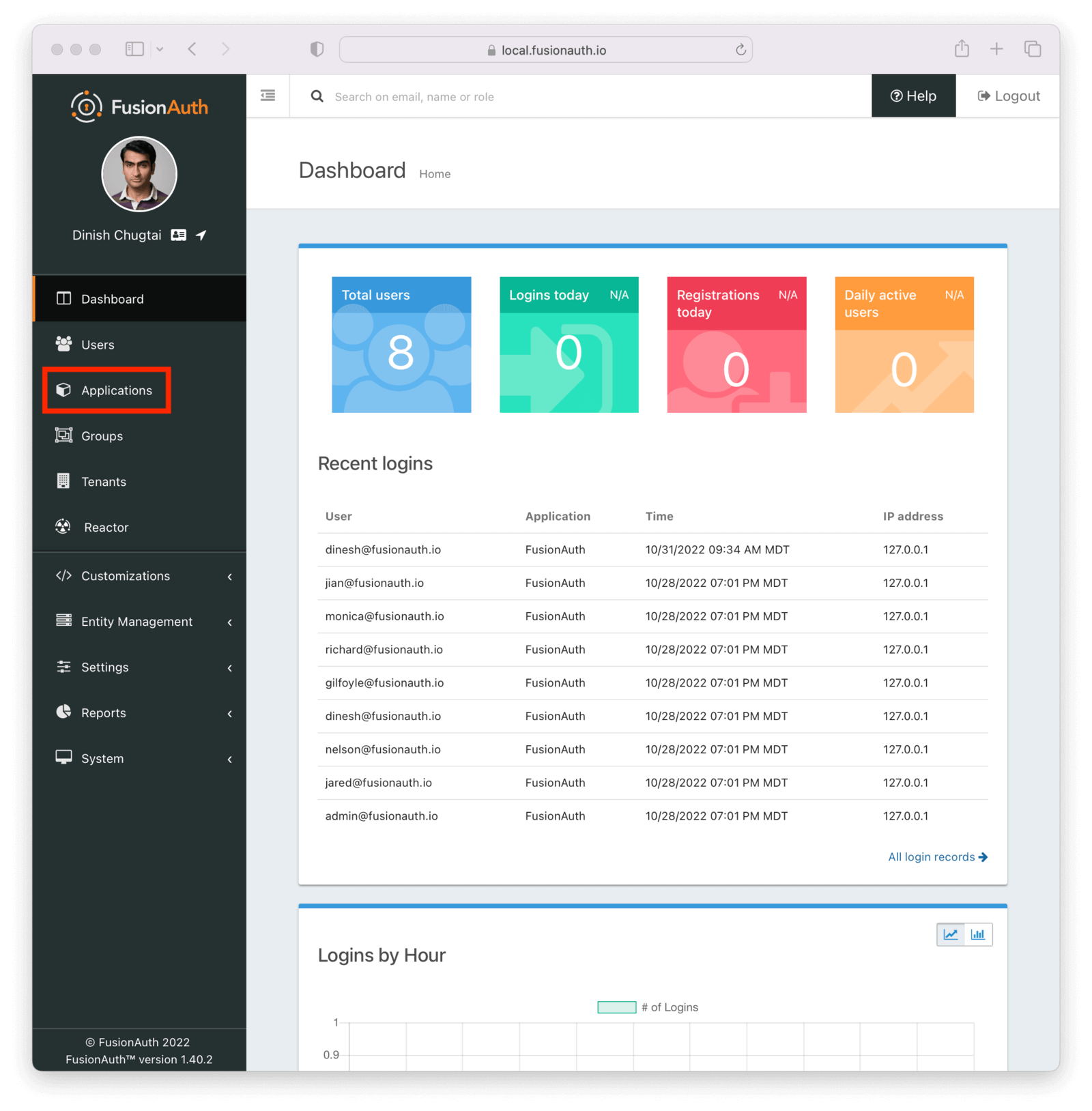Open the Applications menu item

pos(139,390)
